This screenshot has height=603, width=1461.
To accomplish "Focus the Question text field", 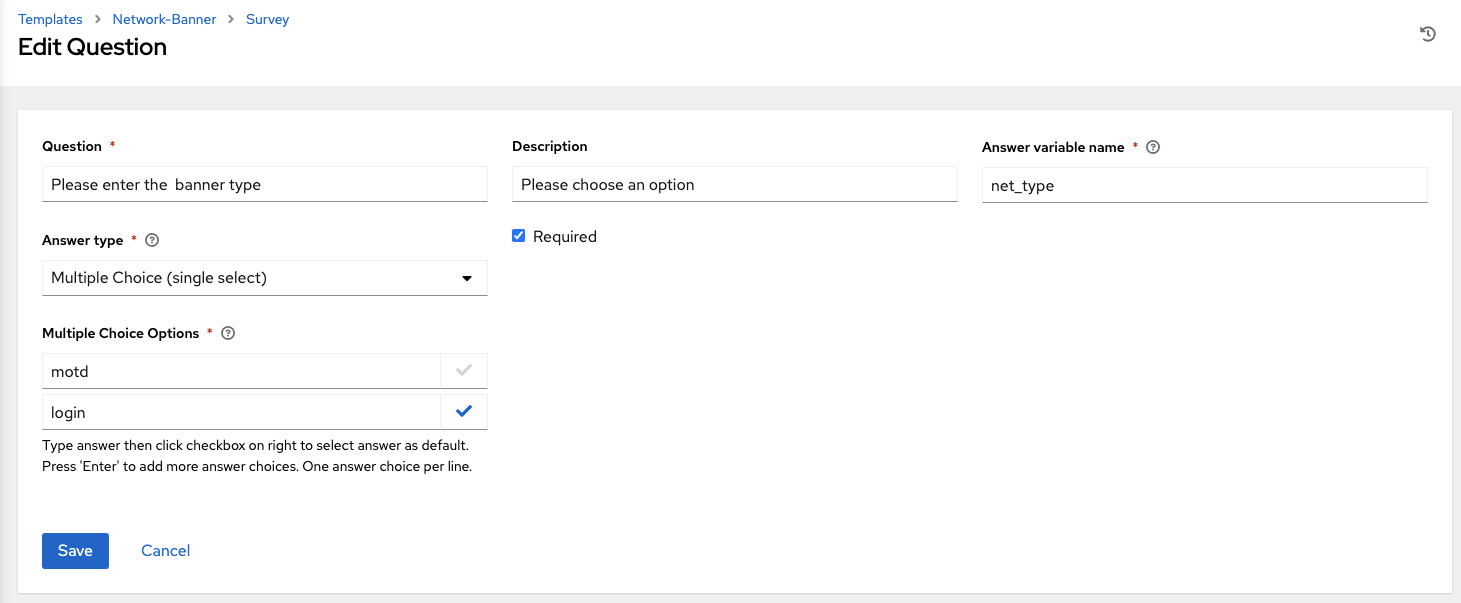I will tap(264, 185).
